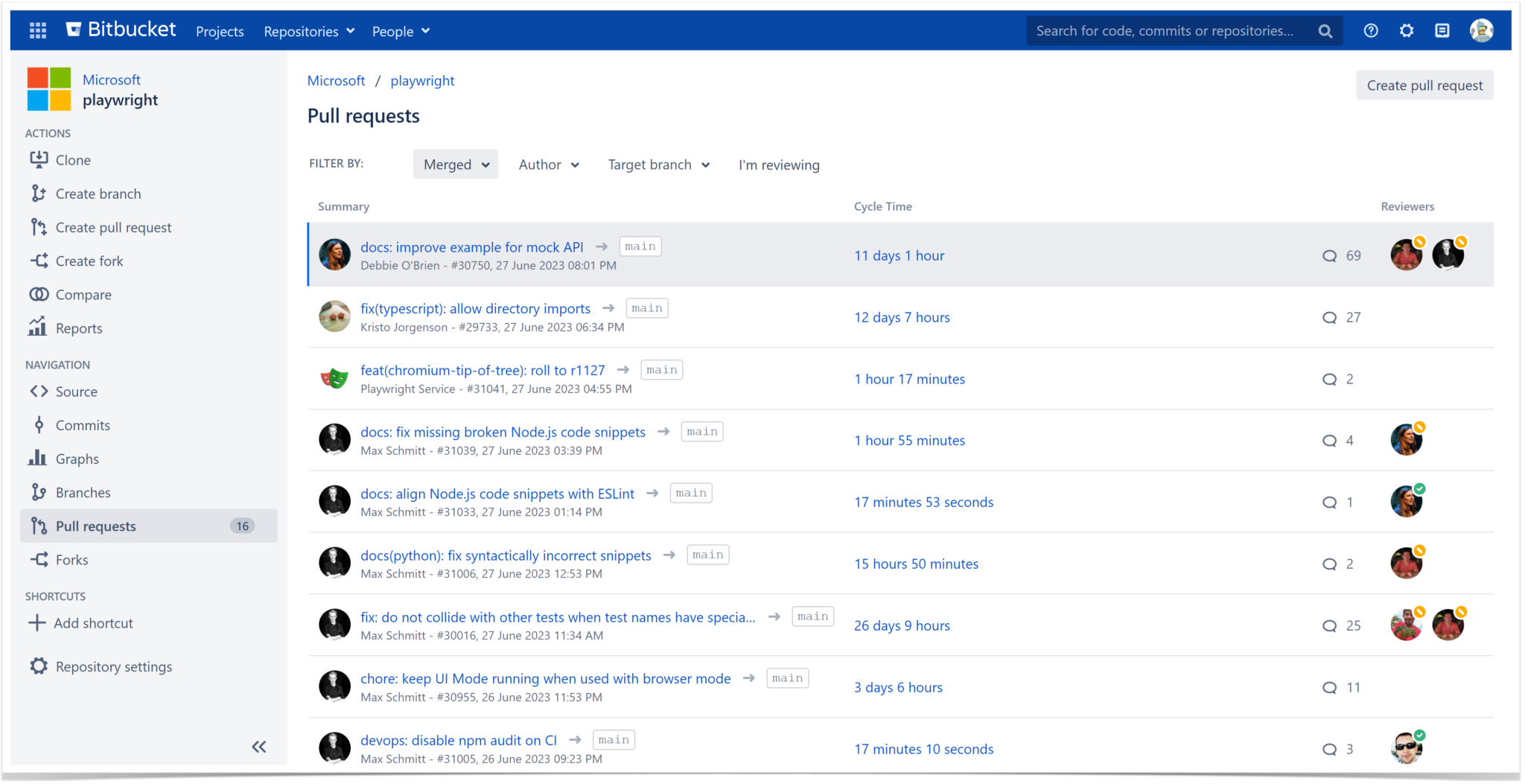Click Debbie O'Brien's avatar thumbnail

click(334, 254)
